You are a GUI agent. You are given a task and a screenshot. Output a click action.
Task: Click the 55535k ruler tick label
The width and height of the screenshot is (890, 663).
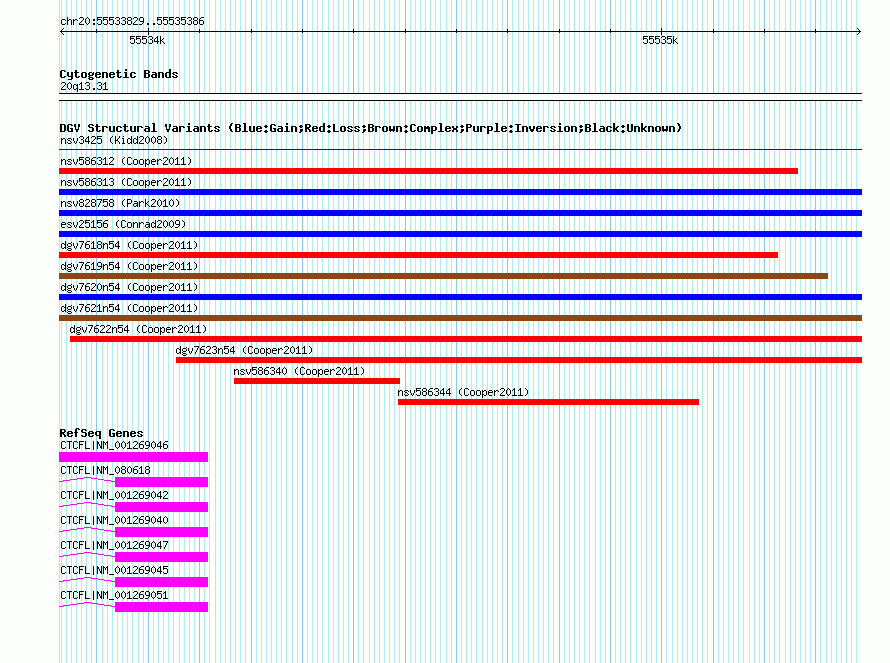[x=660, y=40]
